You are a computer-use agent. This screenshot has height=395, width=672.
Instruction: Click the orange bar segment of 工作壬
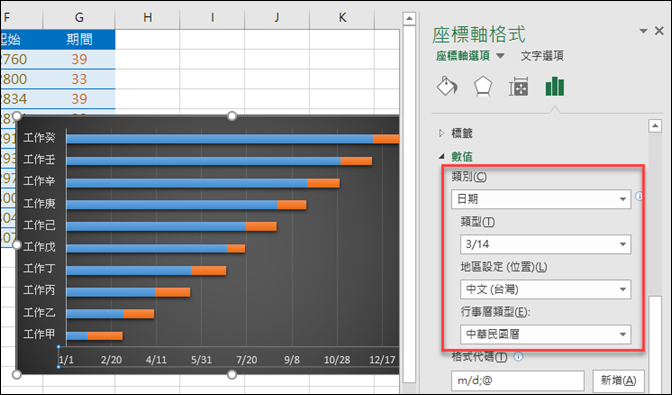(356, 161)
